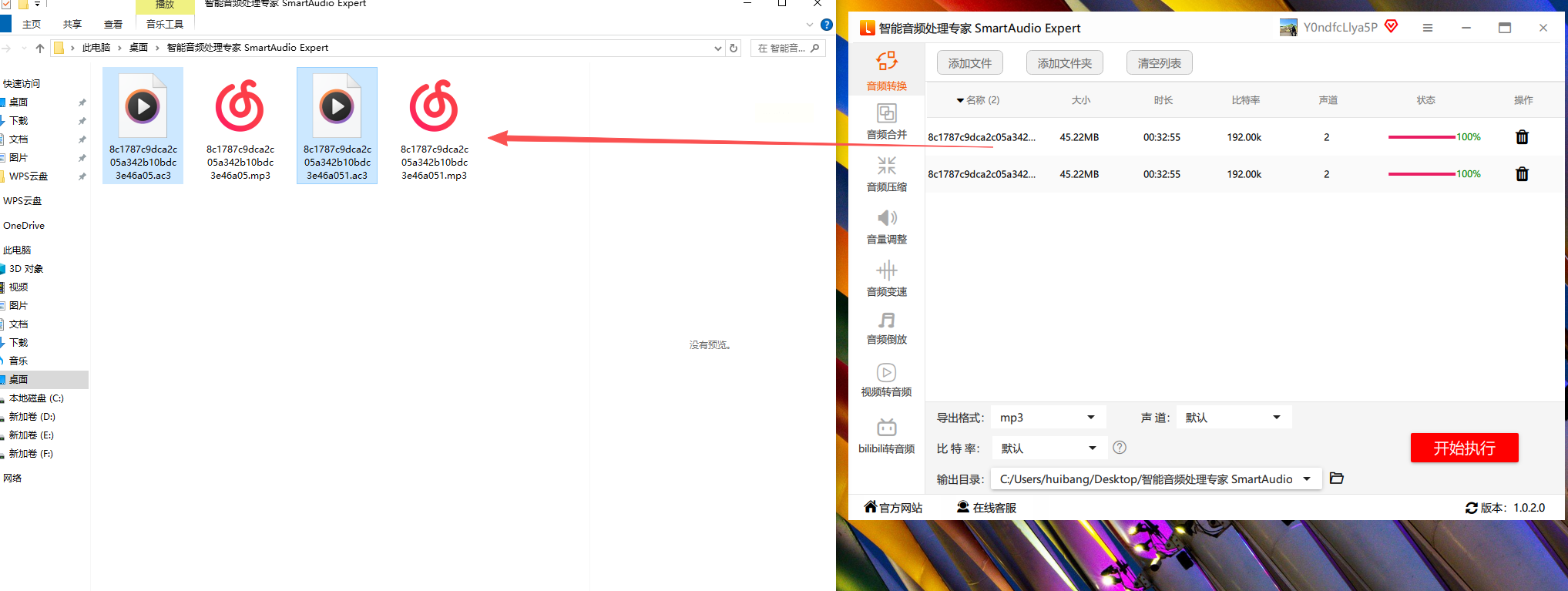Open the 共享 ribbon tab

pyautogui.click(x=72, y=25)
